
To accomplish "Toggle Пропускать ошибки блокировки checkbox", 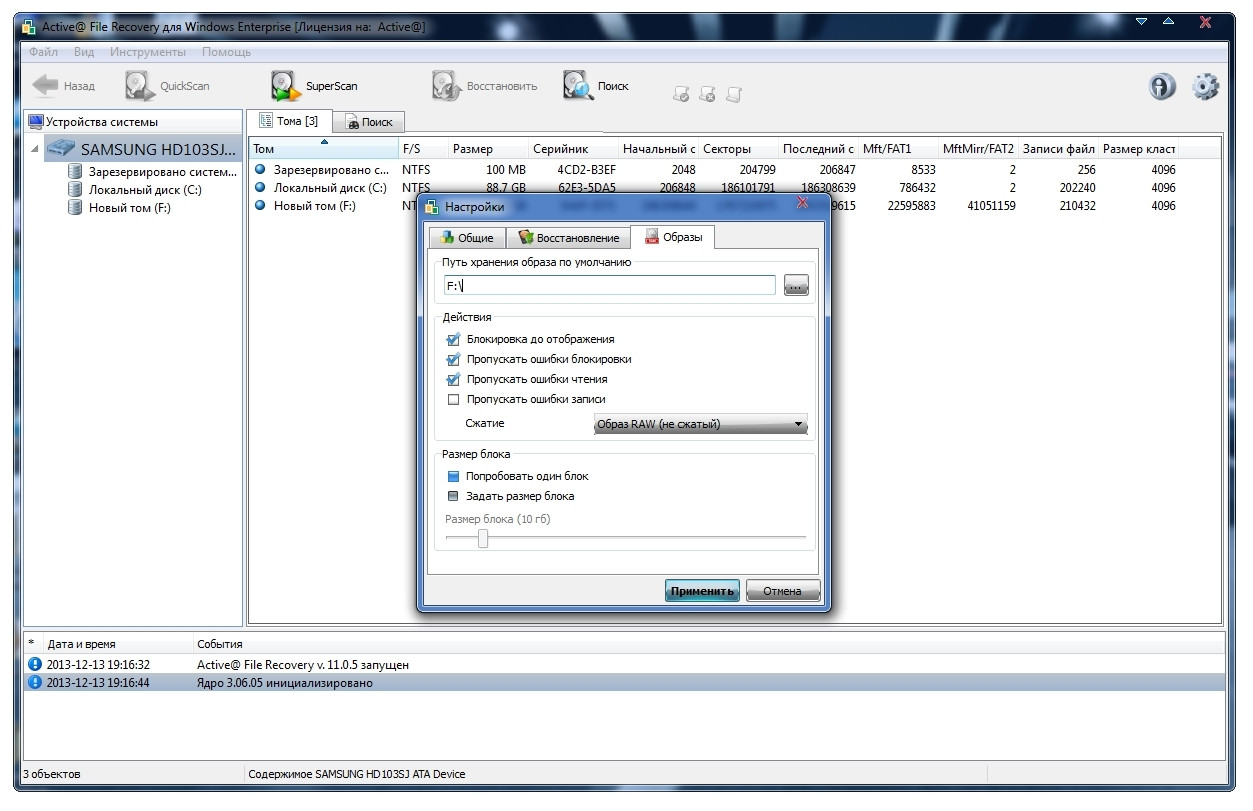I will click(x=454, y=359).
